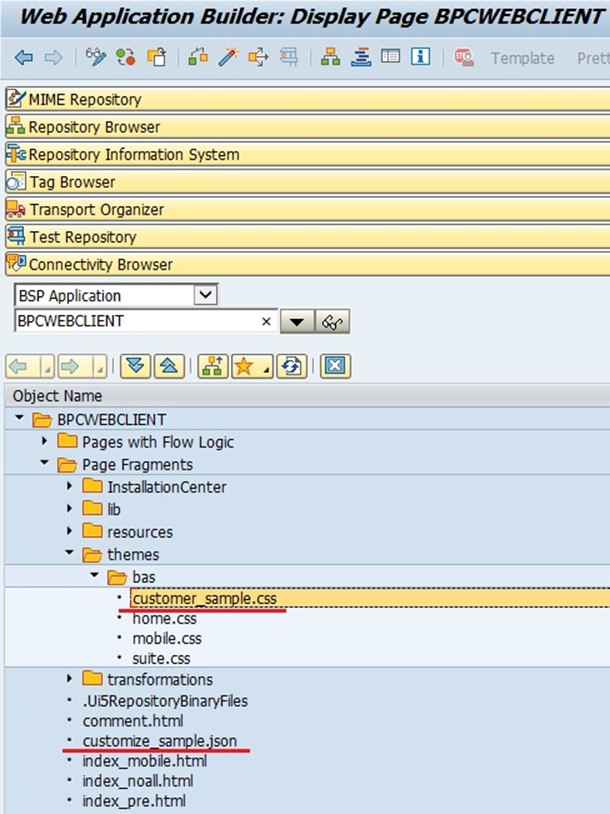Image resolution: width=610 pixels, height=814 pixels.
Task: Expand the InstallationCenter folder
Action: point(70,487)
